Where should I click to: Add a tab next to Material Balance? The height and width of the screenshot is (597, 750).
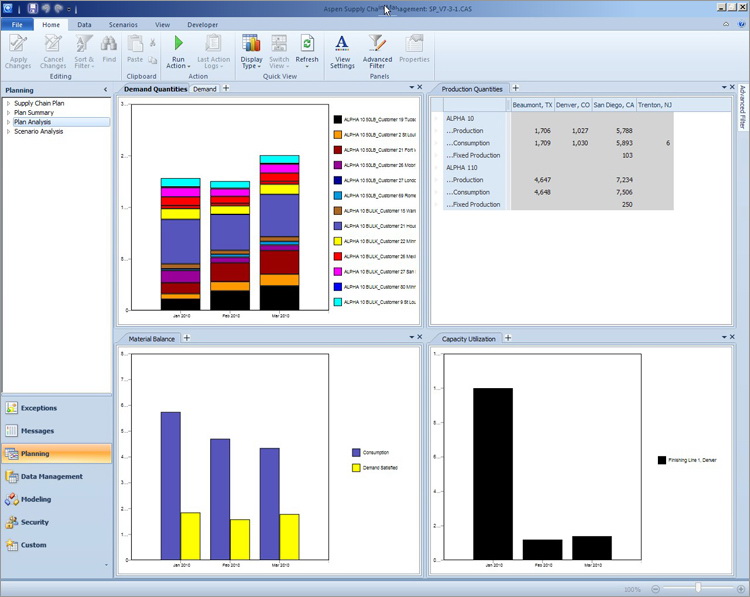point(187,338)
